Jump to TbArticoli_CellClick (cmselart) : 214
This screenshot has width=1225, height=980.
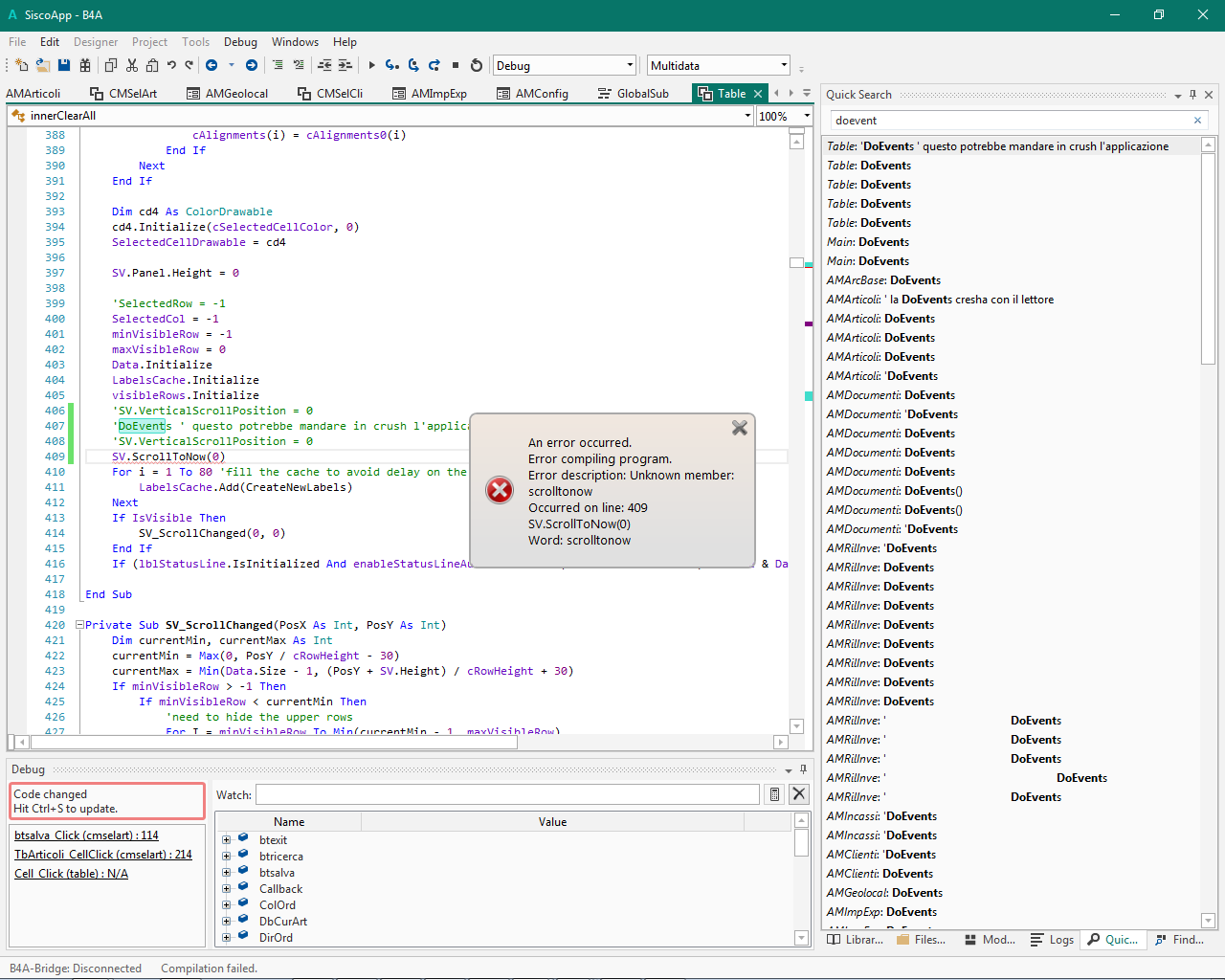(x=103, y=855)
